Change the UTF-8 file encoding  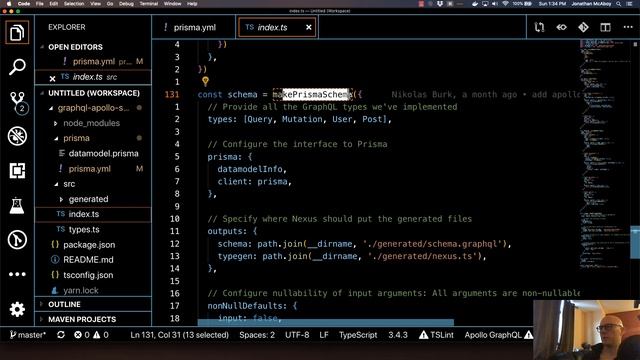pos(297,335)
